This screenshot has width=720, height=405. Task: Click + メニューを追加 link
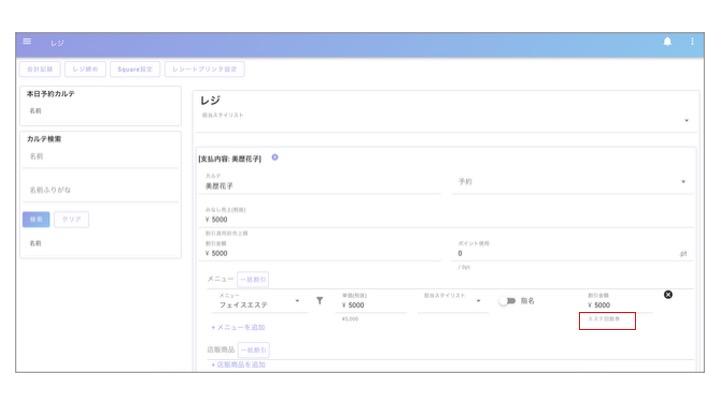tap(237, 327)
